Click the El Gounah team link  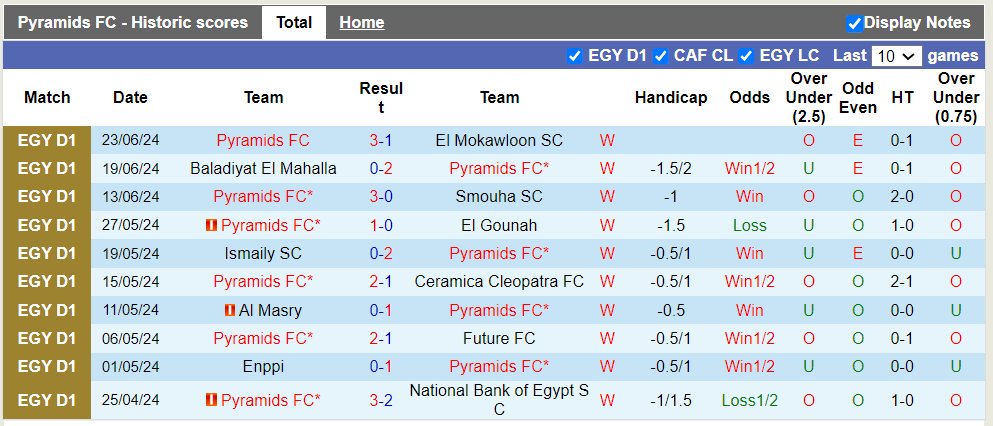click(x=499, y=226)
